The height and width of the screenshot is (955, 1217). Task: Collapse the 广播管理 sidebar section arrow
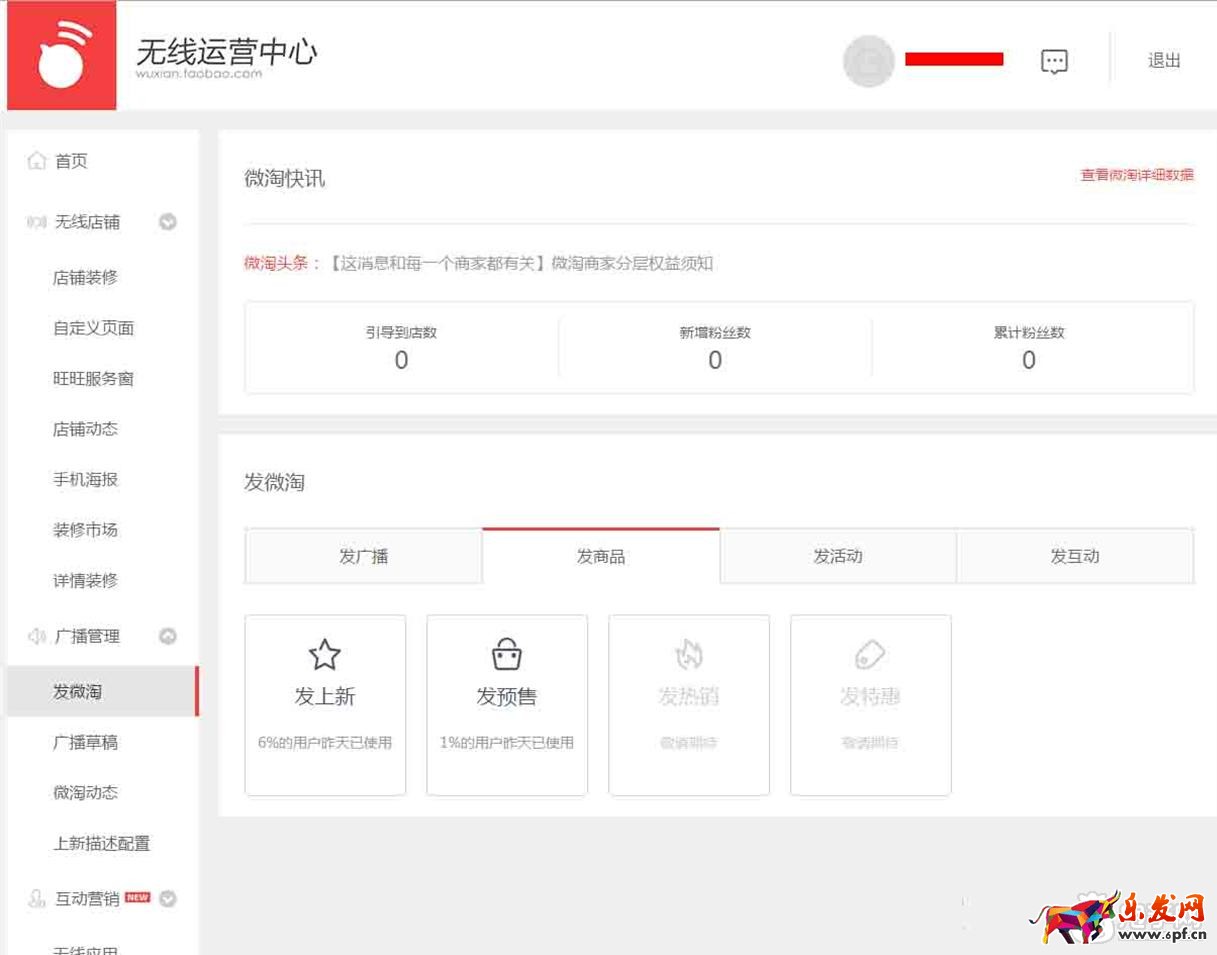click(x=168, y=636)
